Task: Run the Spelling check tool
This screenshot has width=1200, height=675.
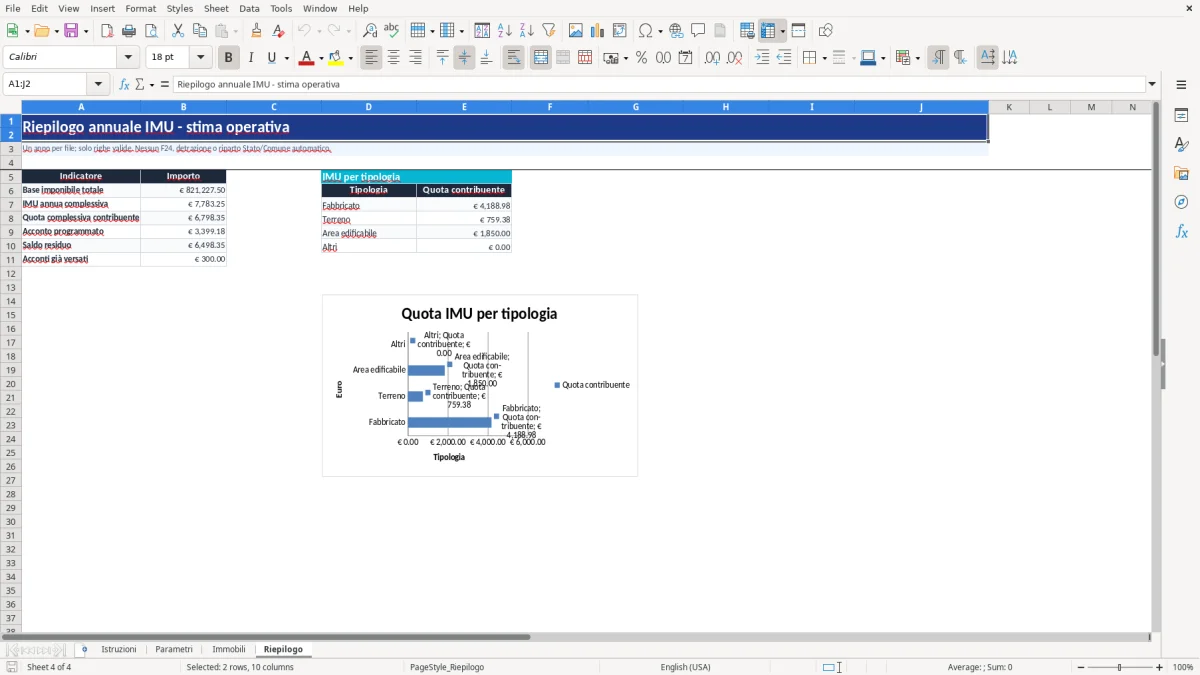Action: (392, 31)
